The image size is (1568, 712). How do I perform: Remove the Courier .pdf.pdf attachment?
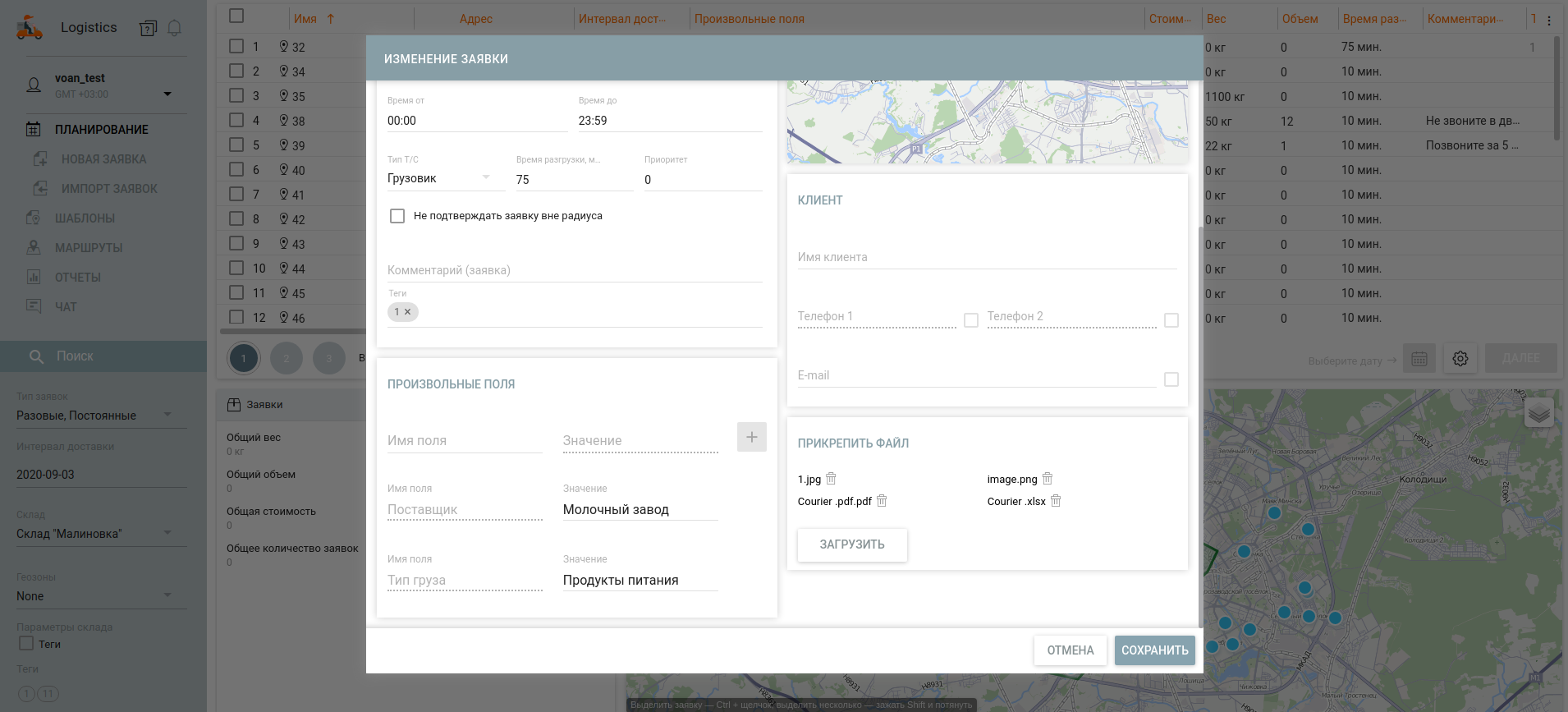point(882,501)
